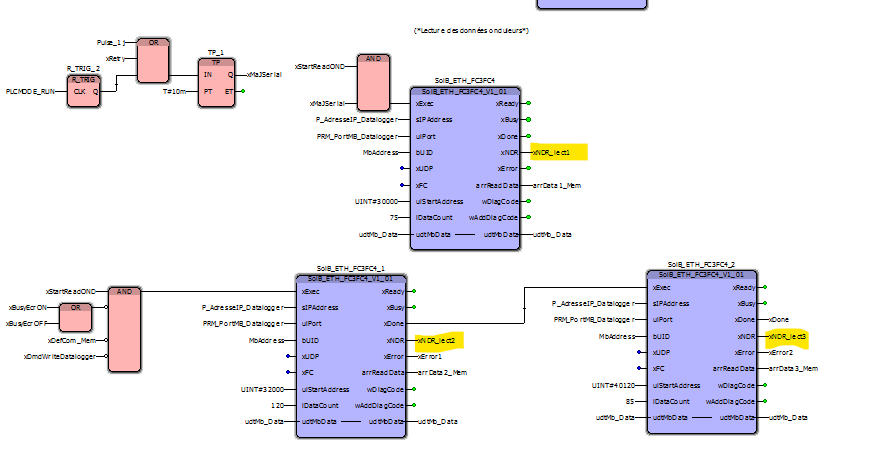Screen dimensions: 877x449
Task: Click the highlighted xNDR_lect2 output variable
Action: [x=437, y=340]
